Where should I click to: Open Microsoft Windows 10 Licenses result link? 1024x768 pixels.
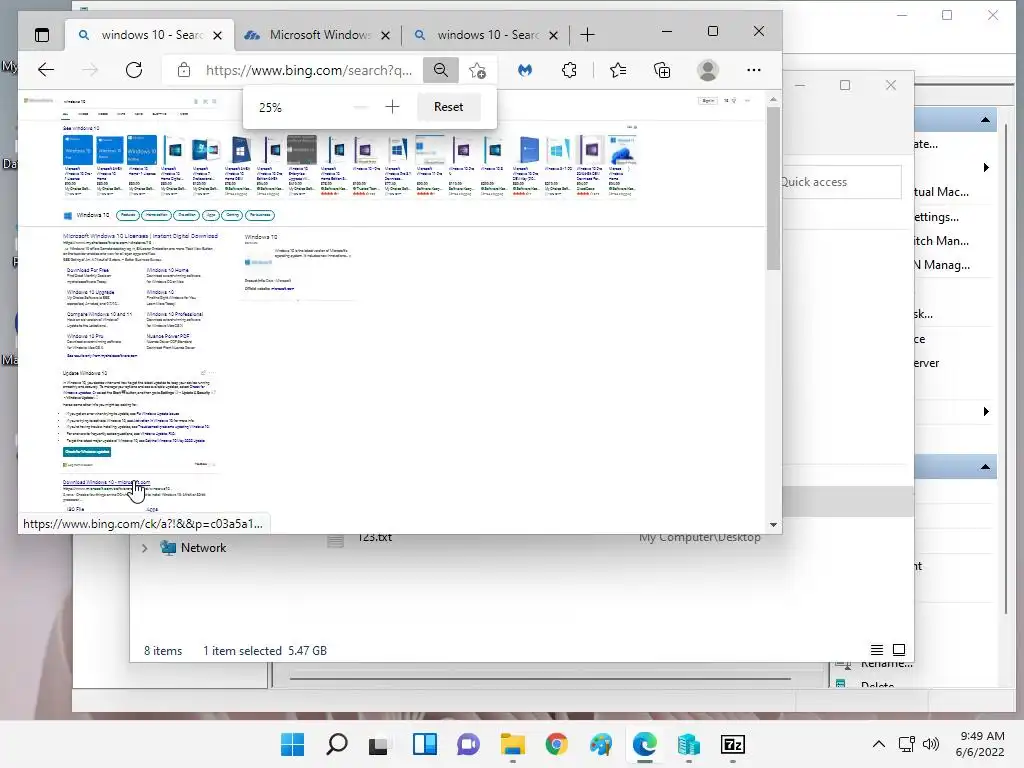[140, 236]
